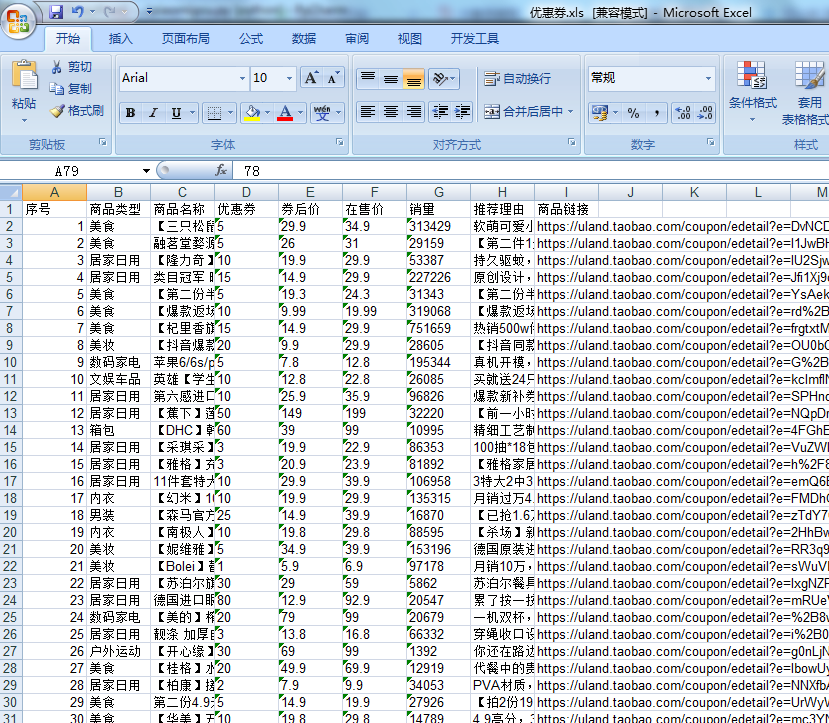Screen dimensions: 829x723
Task: Click the formula bar showing 78
Action: [531, 171]
